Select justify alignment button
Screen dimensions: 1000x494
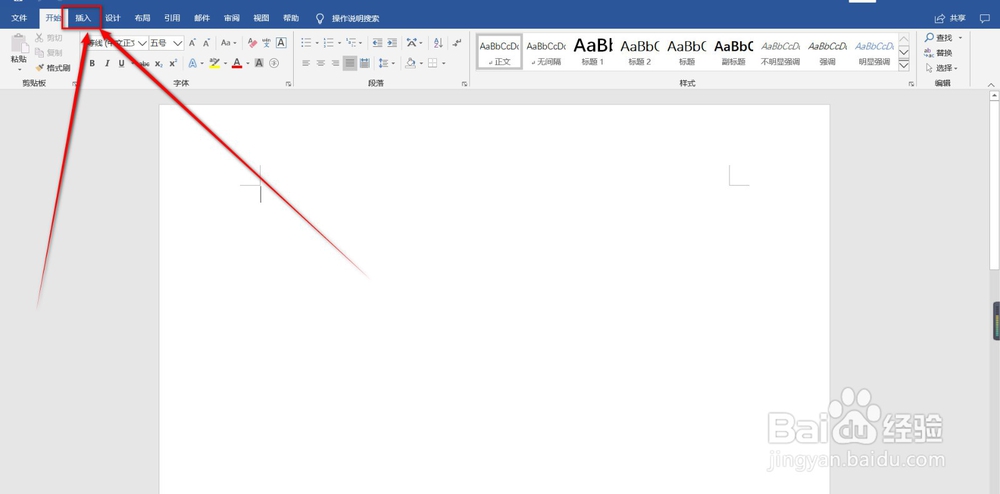[350, 63]
